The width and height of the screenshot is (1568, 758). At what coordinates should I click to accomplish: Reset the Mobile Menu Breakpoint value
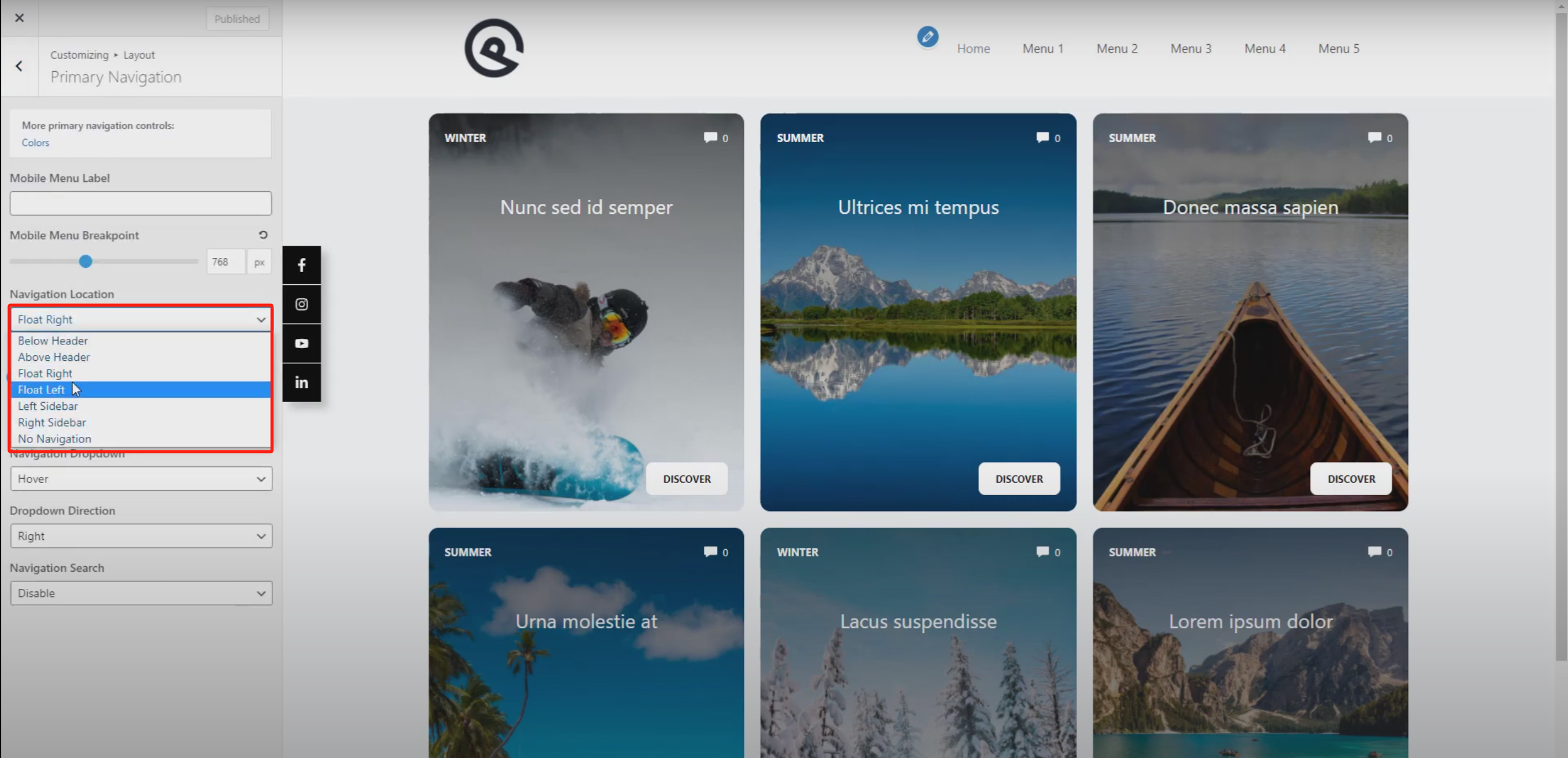coord(263,235)
